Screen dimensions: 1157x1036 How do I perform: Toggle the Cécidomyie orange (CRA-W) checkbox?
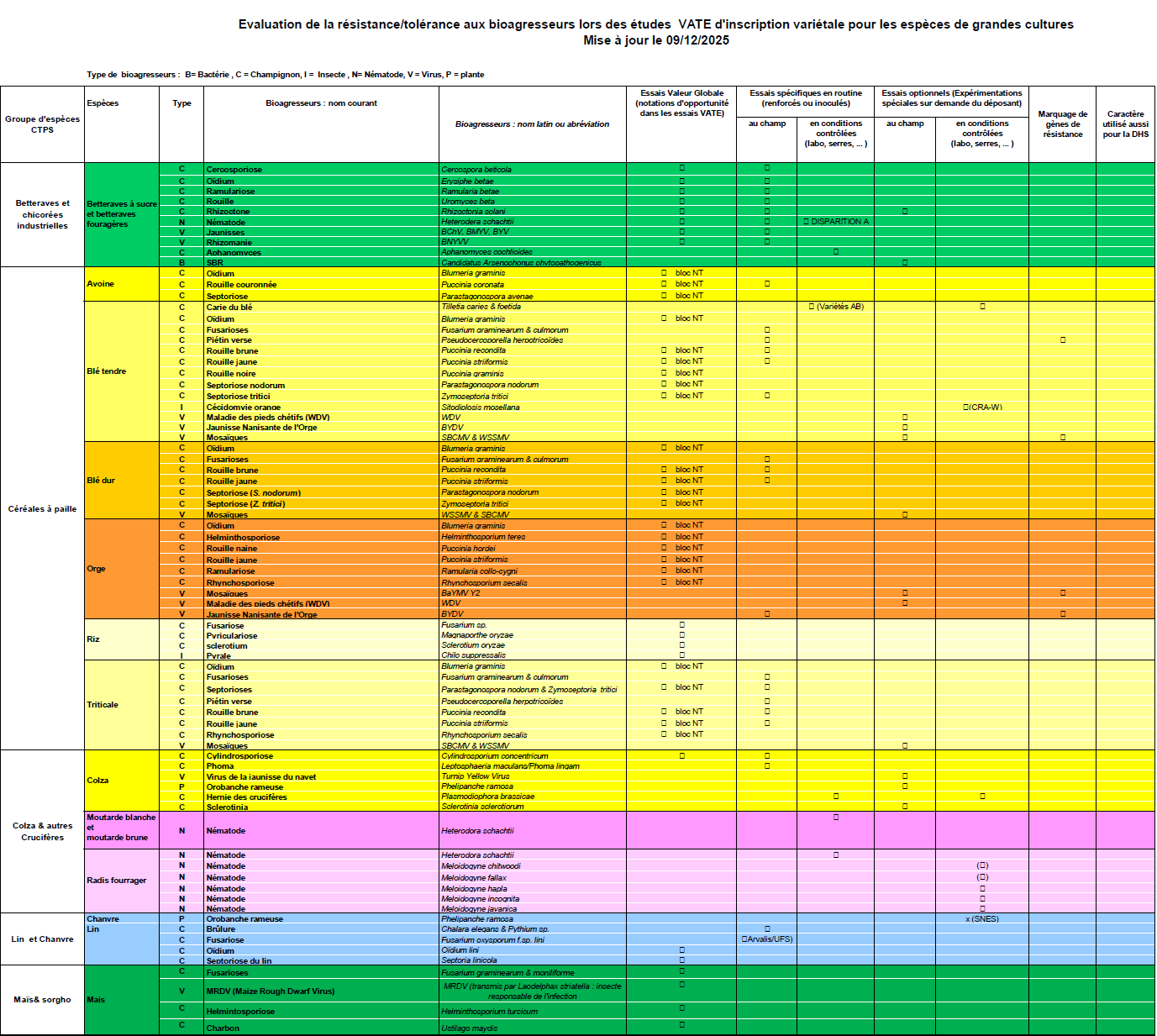(966, 408)
